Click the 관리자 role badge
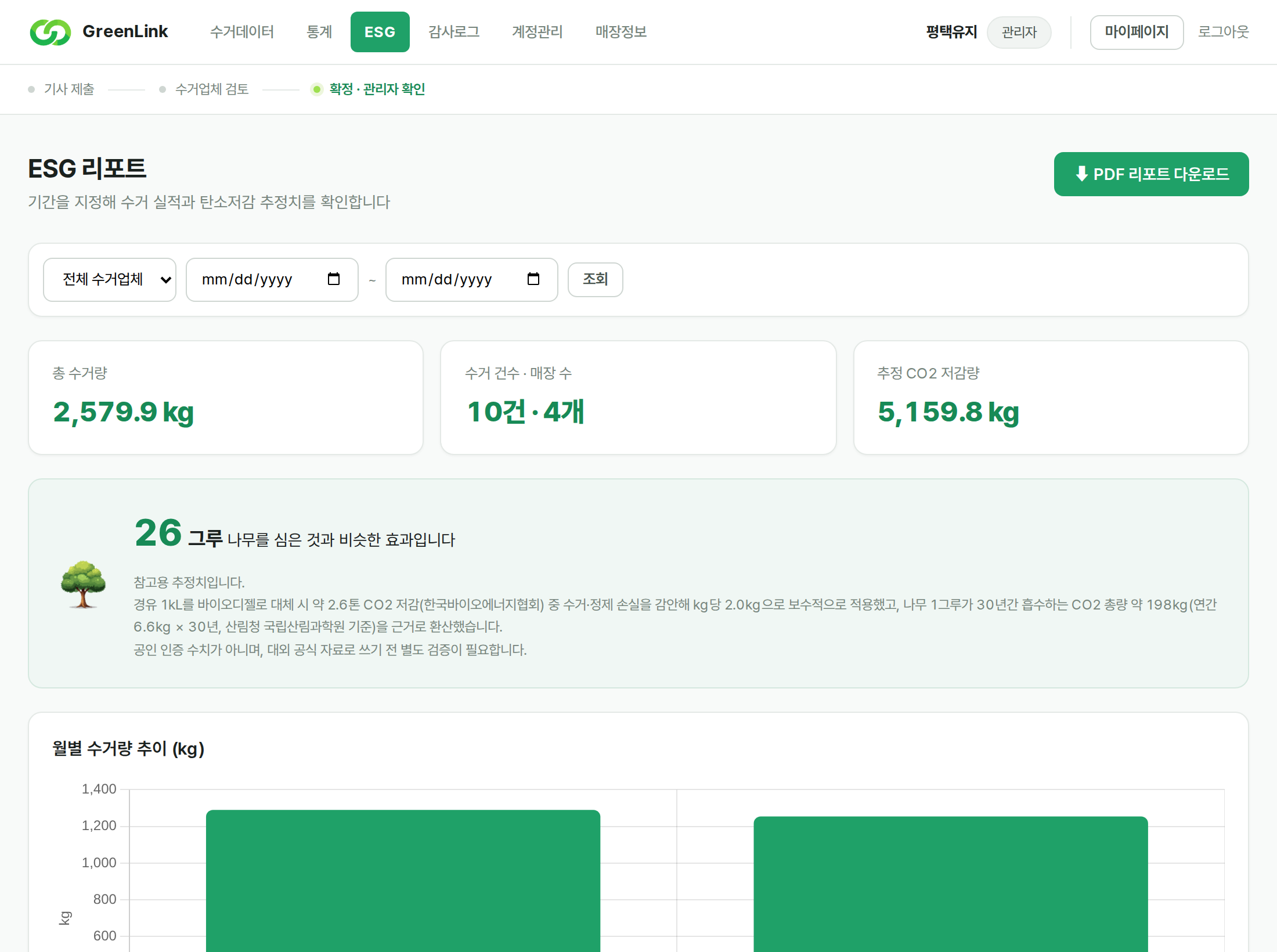 pyautogui.click(x=1019, y=32)
